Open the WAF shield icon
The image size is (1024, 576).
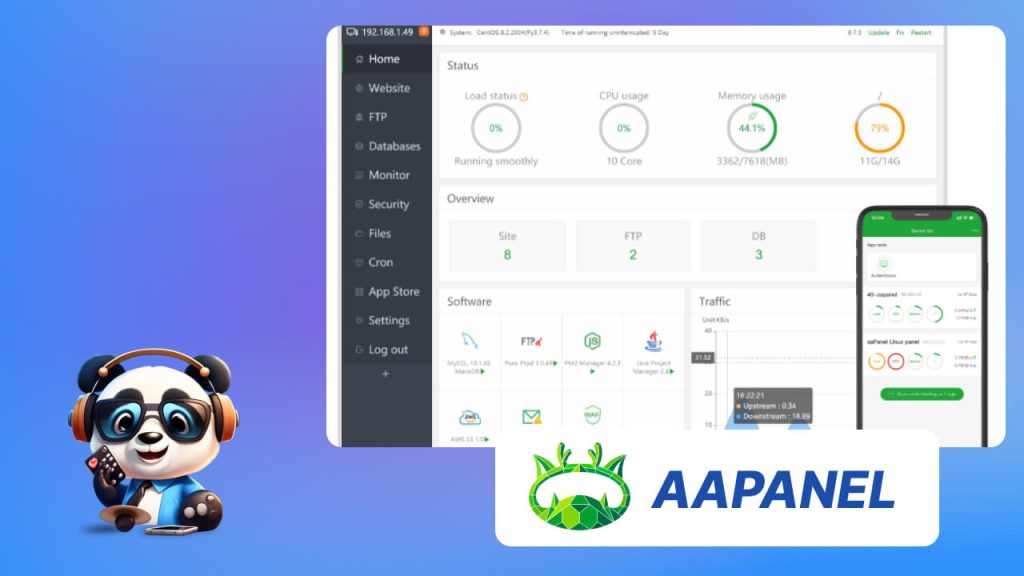pyautogui.click(x=592, y=414)
